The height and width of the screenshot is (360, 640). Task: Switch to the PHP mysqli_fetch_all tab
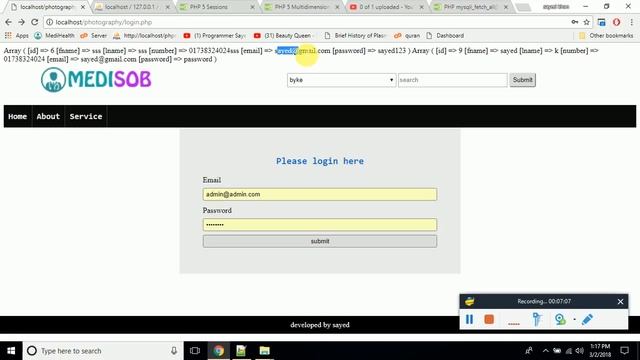(x=470, y=7)
